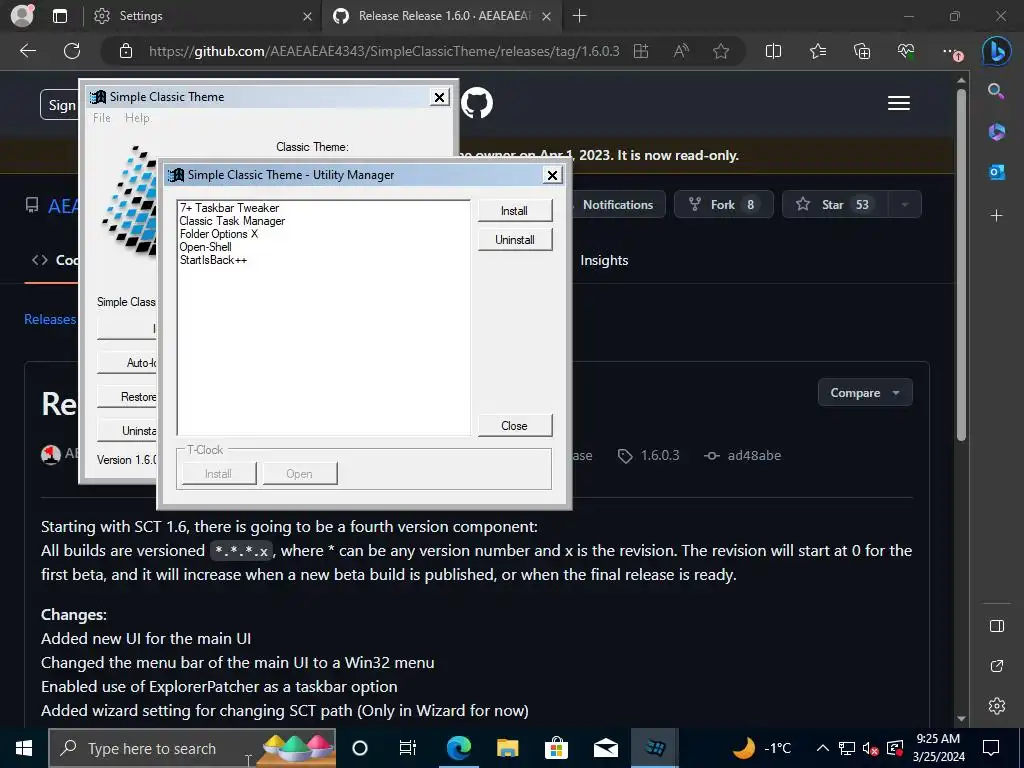Click the taskbar search box

click(x=192, y=748)
